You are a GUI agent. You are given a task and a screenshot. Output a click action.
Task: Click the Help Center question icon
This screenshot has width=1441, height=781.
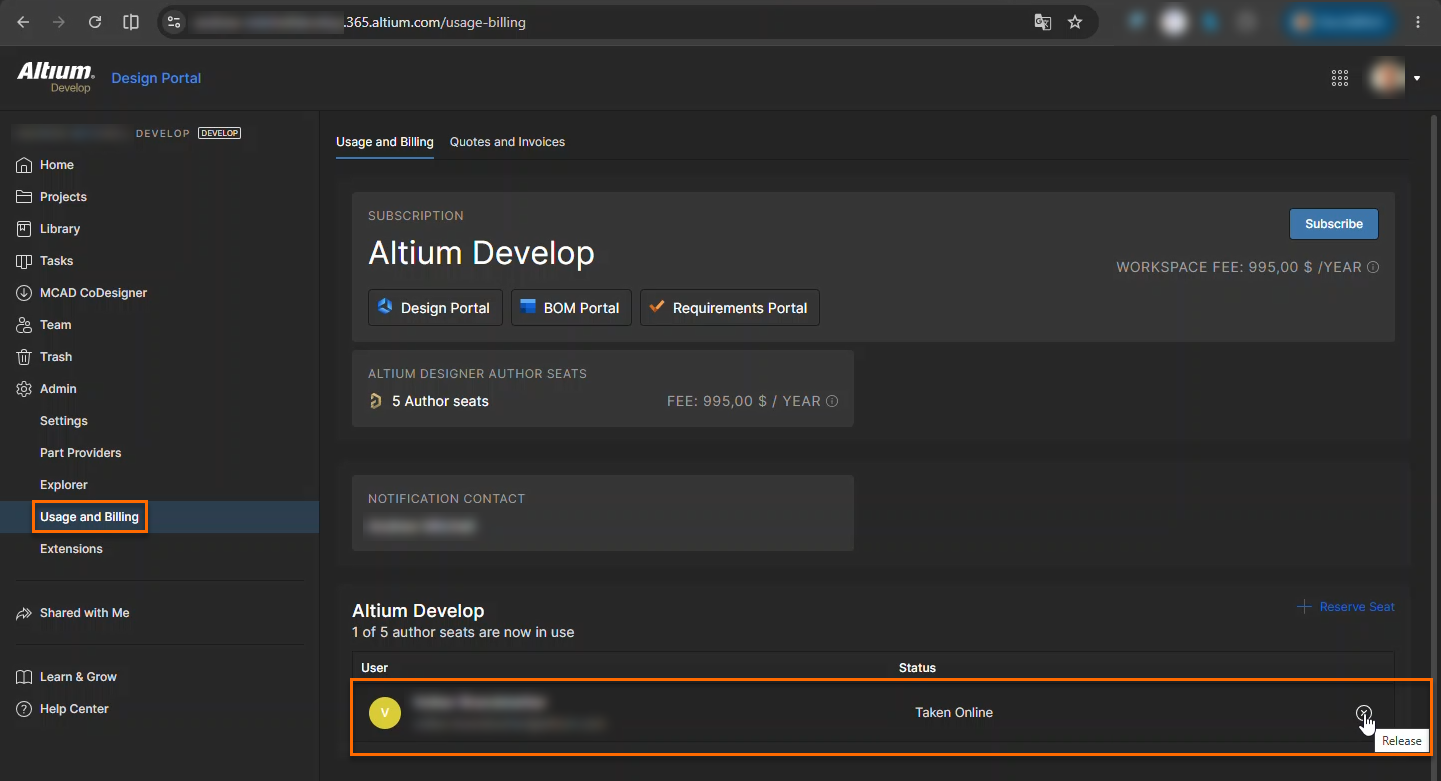pyautogui.click(x=24, y=709)
